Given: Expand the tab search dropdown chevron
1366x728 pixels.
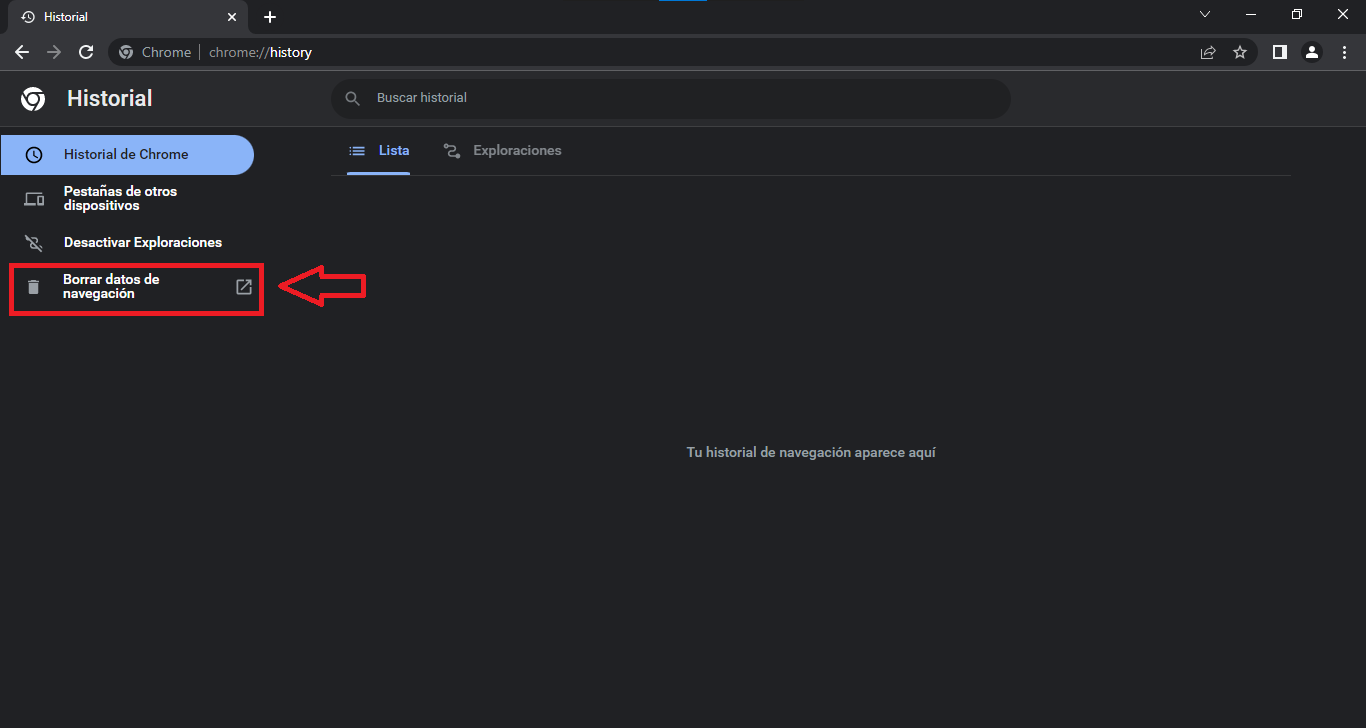Looking at the screenshot, I should [x=1205, y=15].
